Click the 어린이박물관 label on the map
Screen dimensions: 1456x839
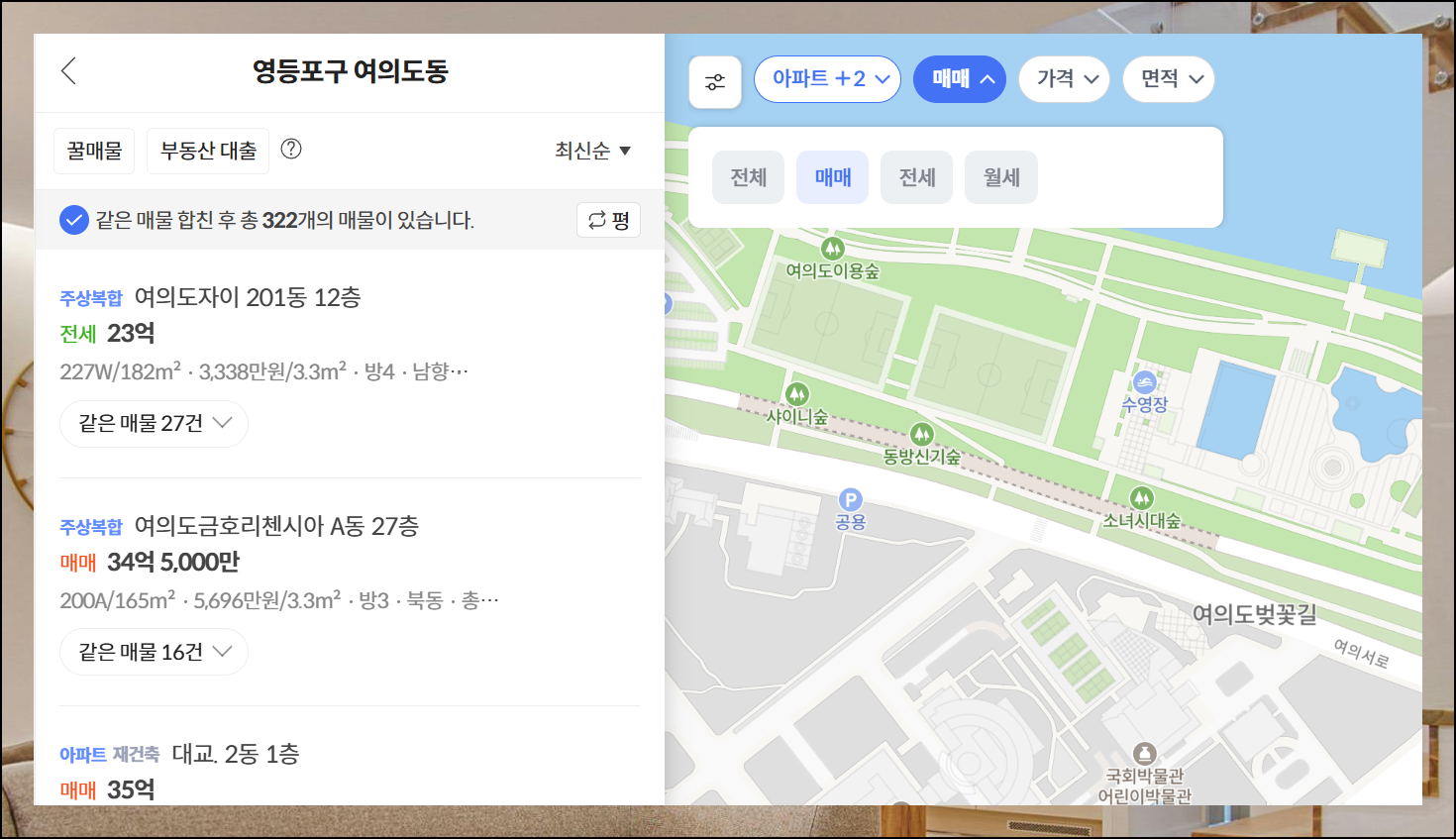pyautogui.click(x=1145, y=796)
